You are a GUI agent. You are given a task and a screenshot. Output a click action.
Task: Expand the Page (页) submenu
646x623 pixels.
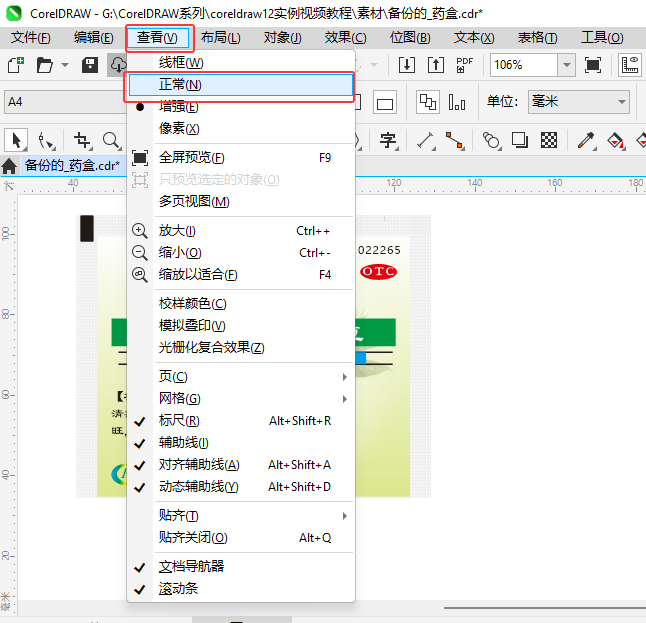coord(241,377)
